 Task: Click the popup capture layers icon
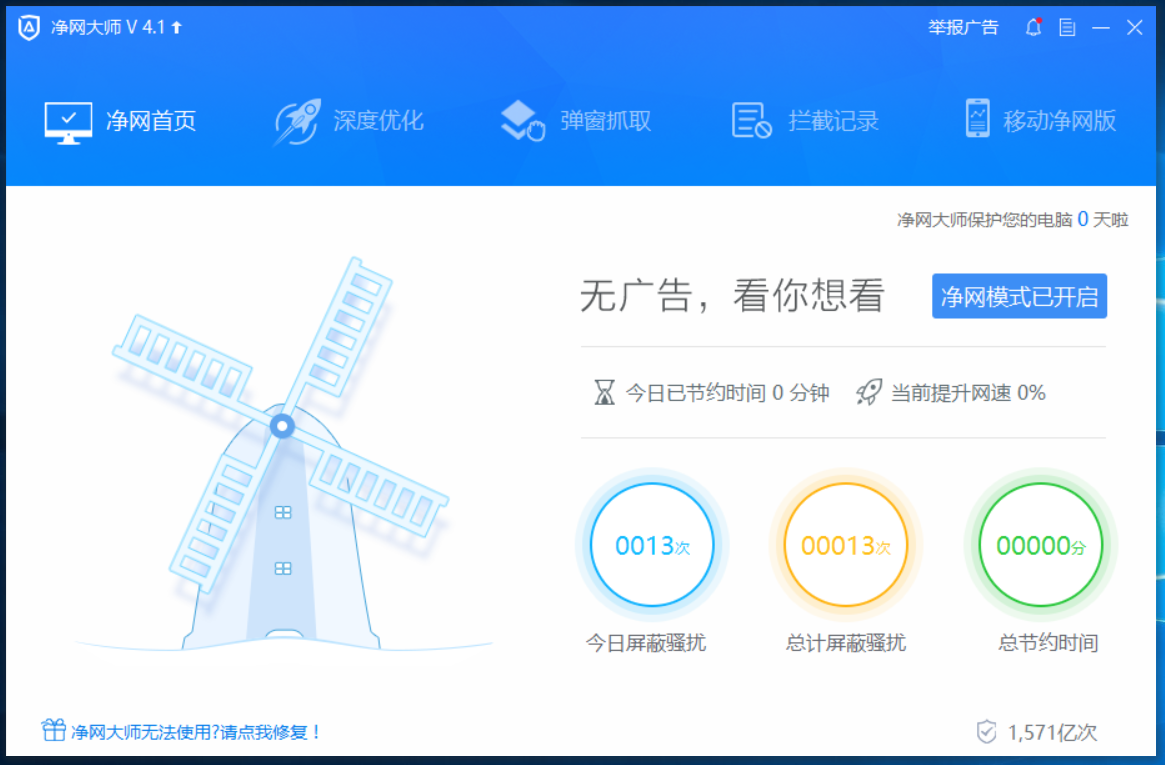tap(523, 121)
